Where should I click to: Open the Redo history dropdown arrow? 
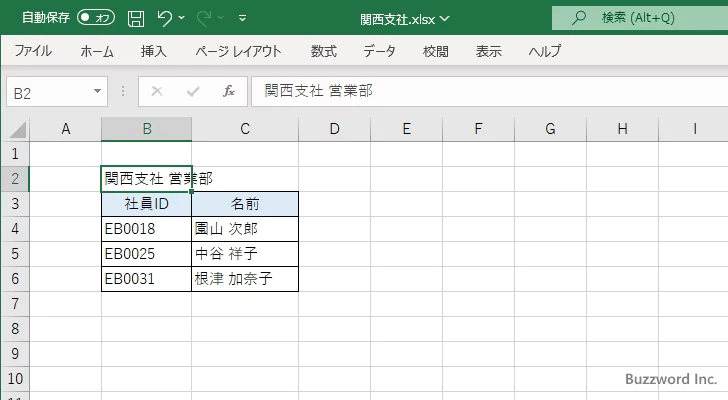[x=221, y=18]
